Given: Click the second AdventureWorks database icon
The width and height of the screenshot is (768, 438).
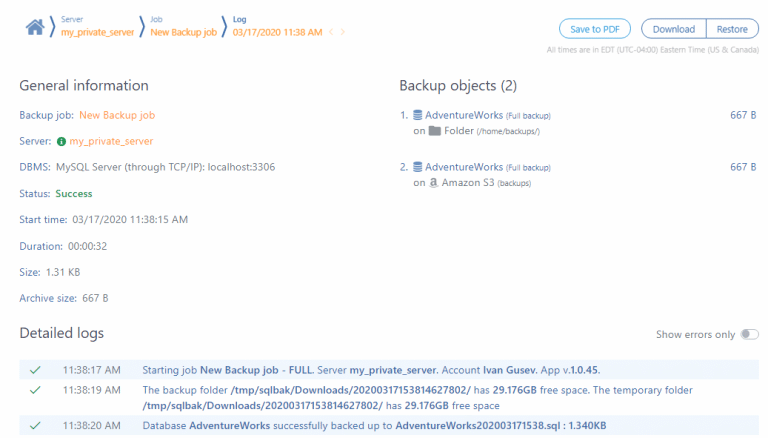Looking at the screenshot, I should tap(417, 167).
